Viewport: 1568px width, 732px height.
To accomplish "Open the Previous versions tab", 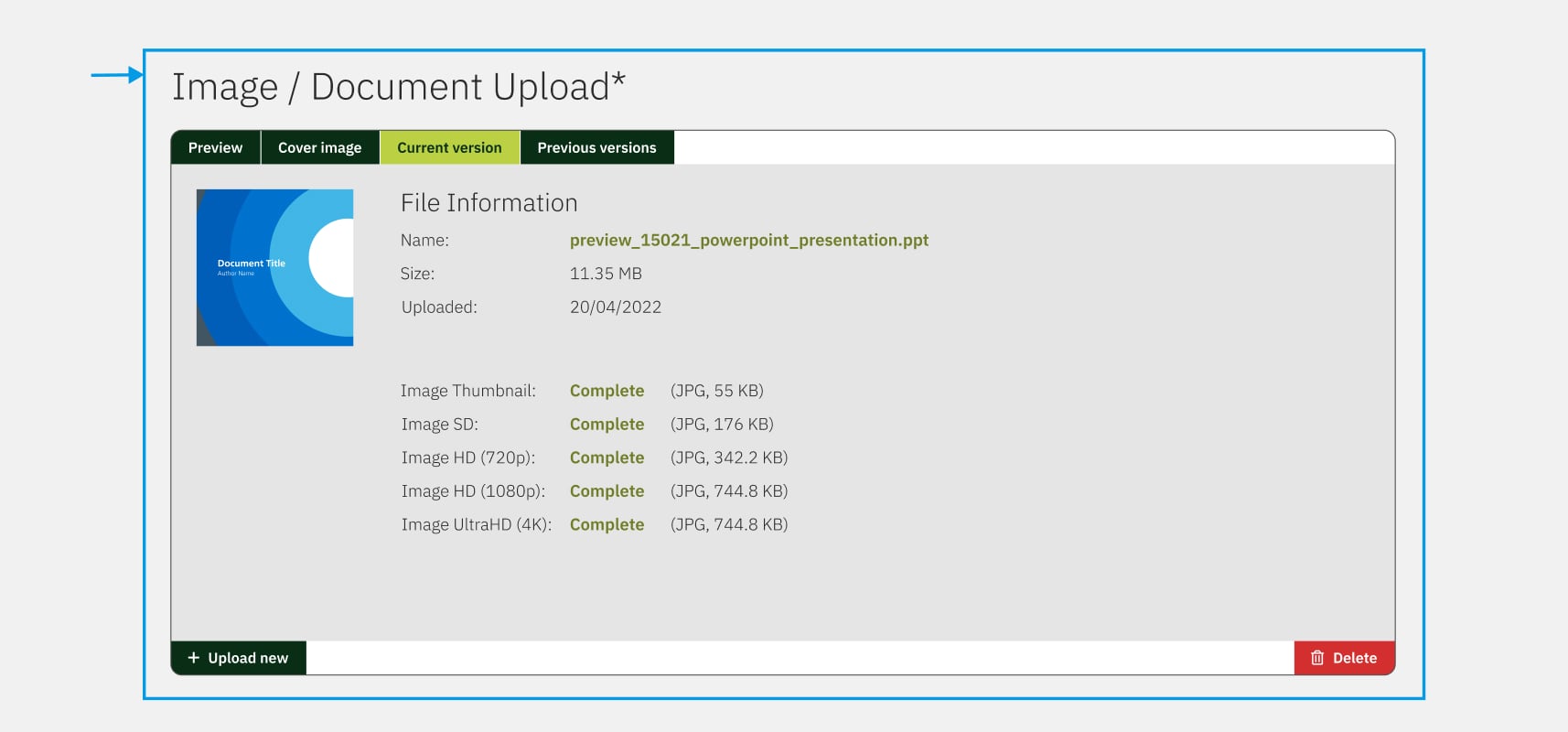I will pos(597,147).
